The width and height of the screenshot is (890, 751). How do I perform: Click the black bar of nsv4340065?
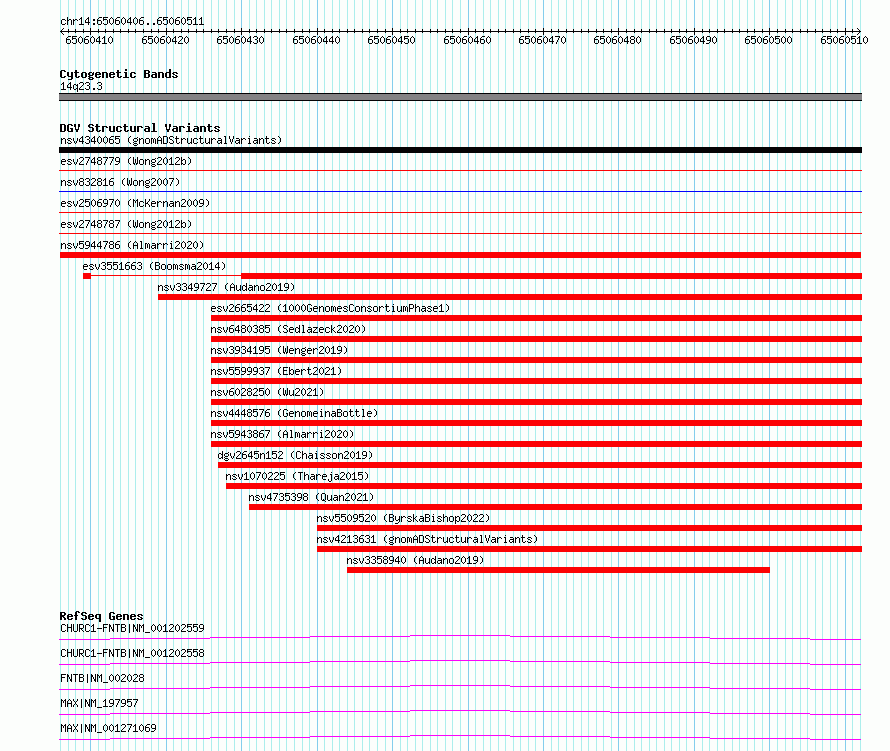click(x=460, y=150)
